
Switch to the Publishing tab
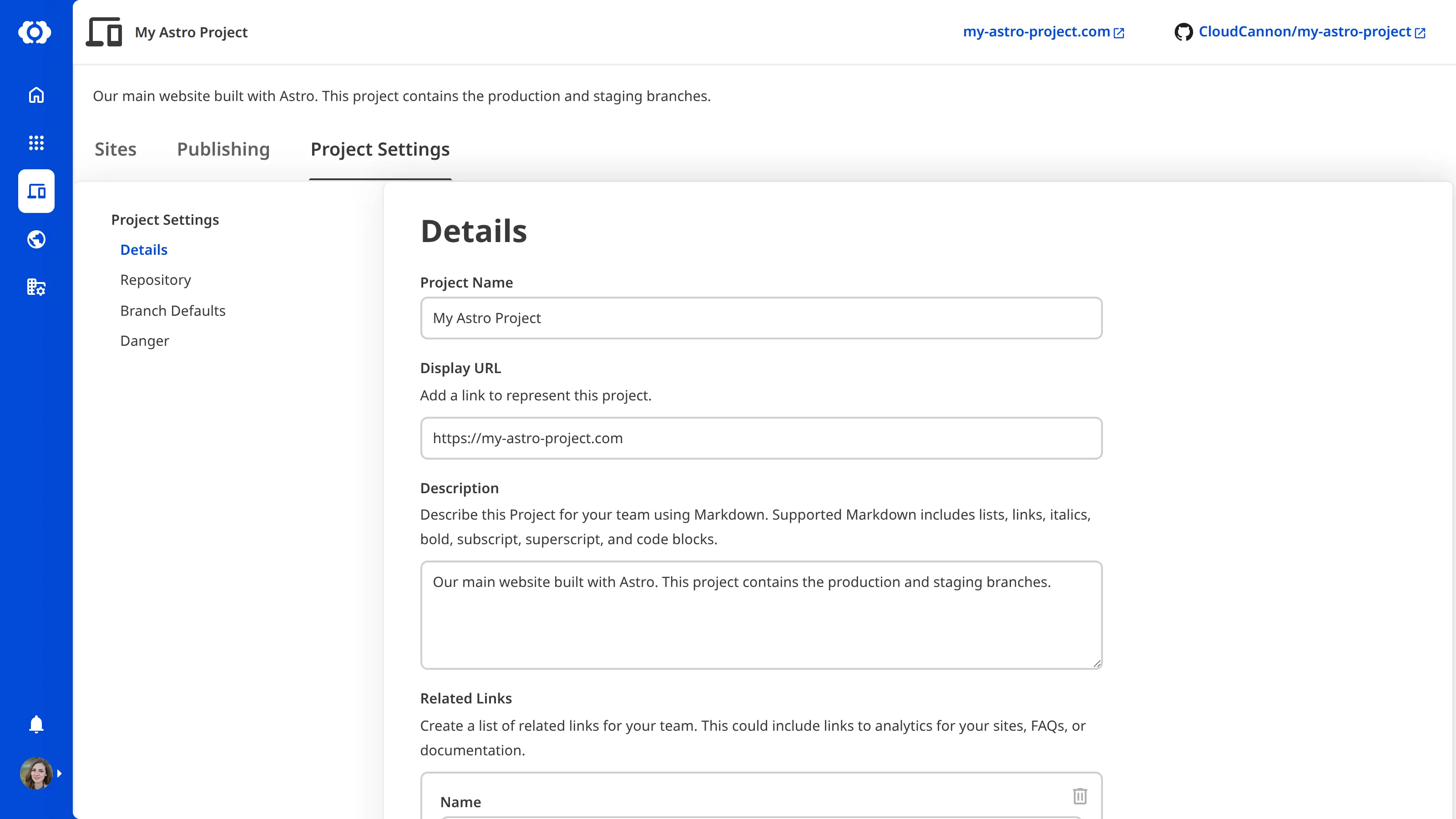click(223, 149)
